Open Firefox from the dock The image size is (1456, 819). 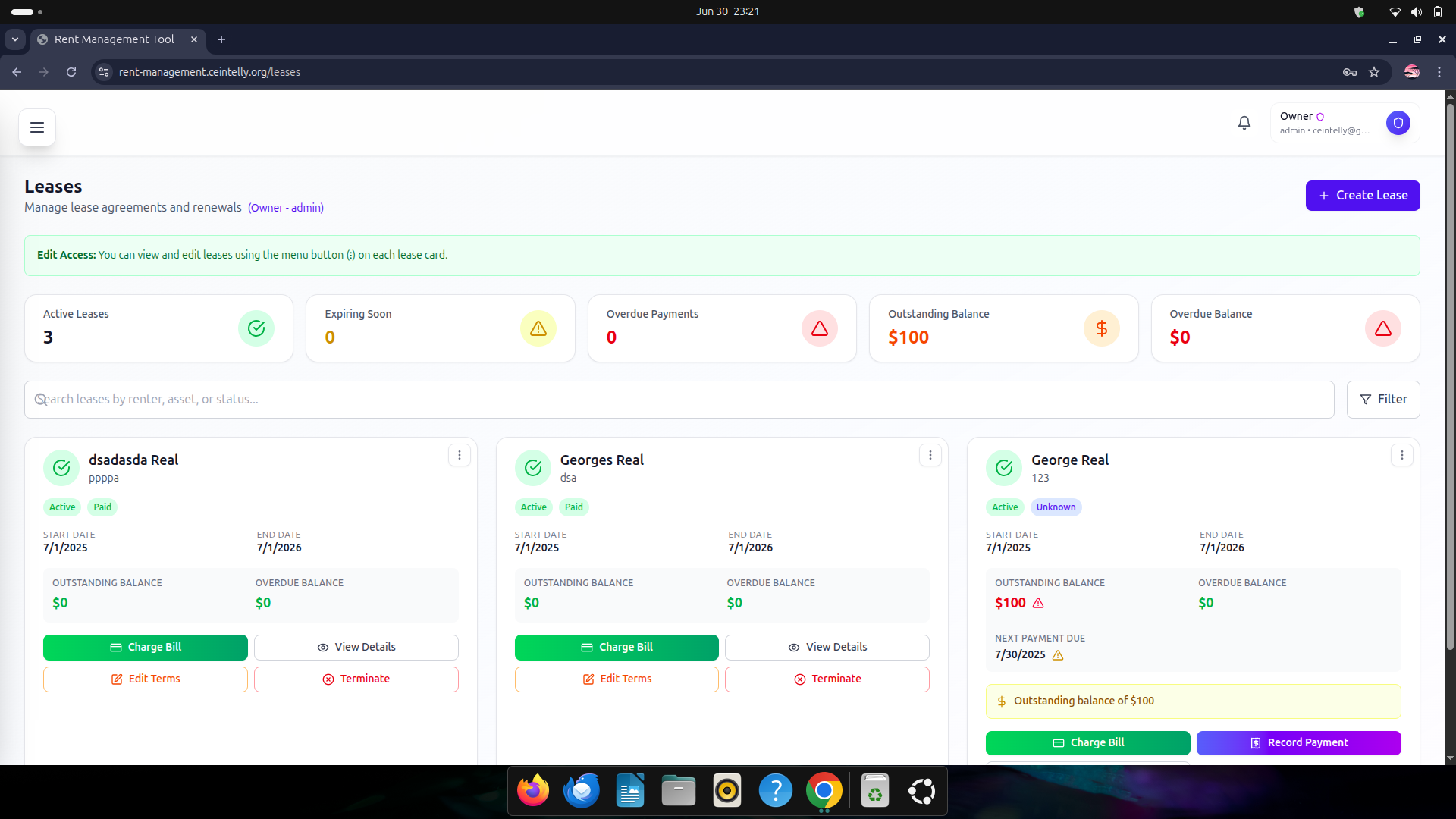click(x=533, y=791)
